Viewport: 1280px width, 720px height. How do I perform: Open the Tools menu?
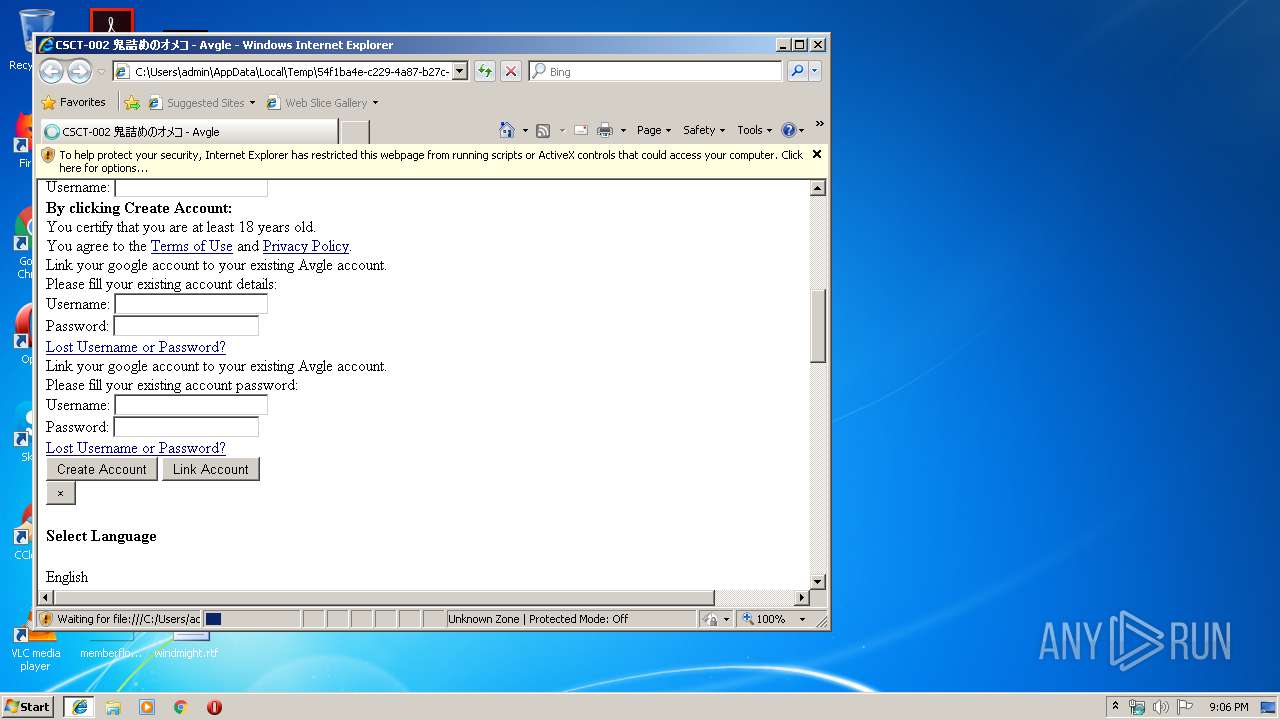point(755,130)
